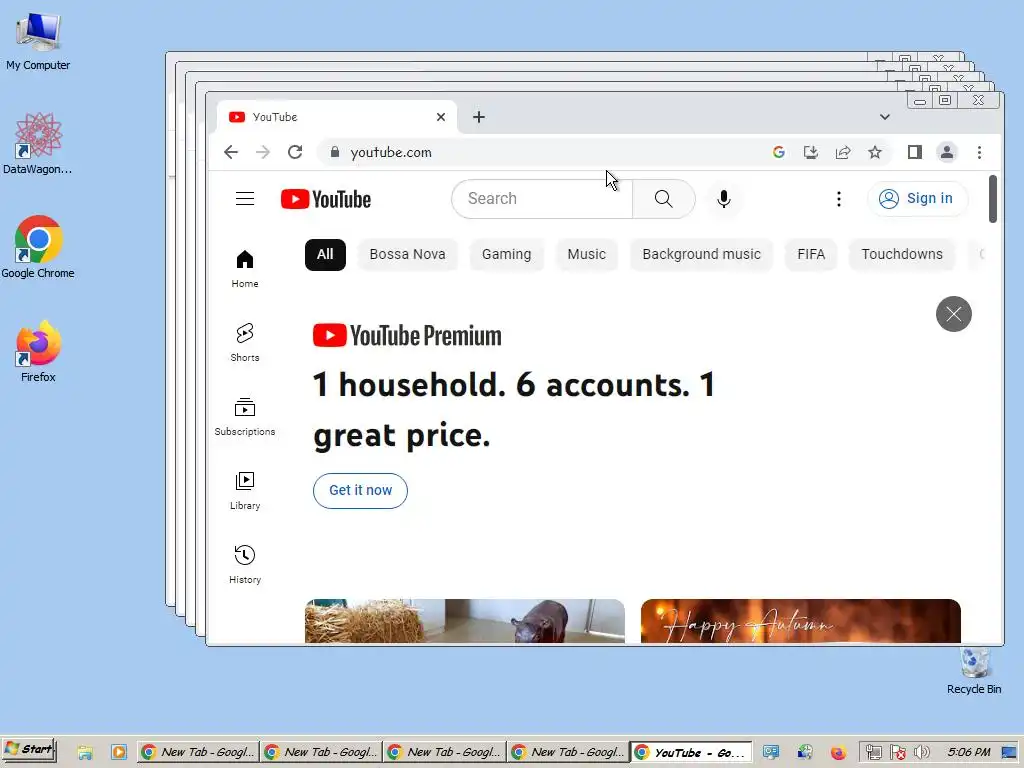Go back using the browser back arrow

click(231, 152)
